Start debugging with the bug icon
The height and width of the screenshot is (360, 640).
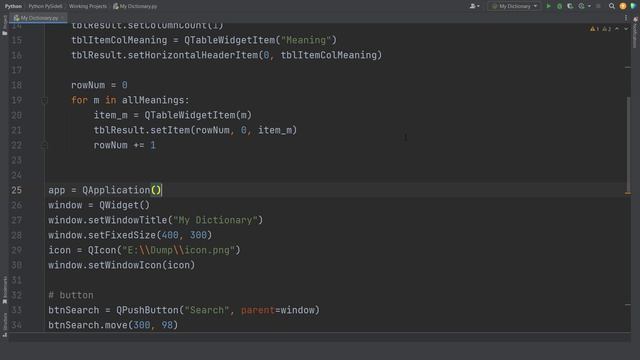[560, 6]
